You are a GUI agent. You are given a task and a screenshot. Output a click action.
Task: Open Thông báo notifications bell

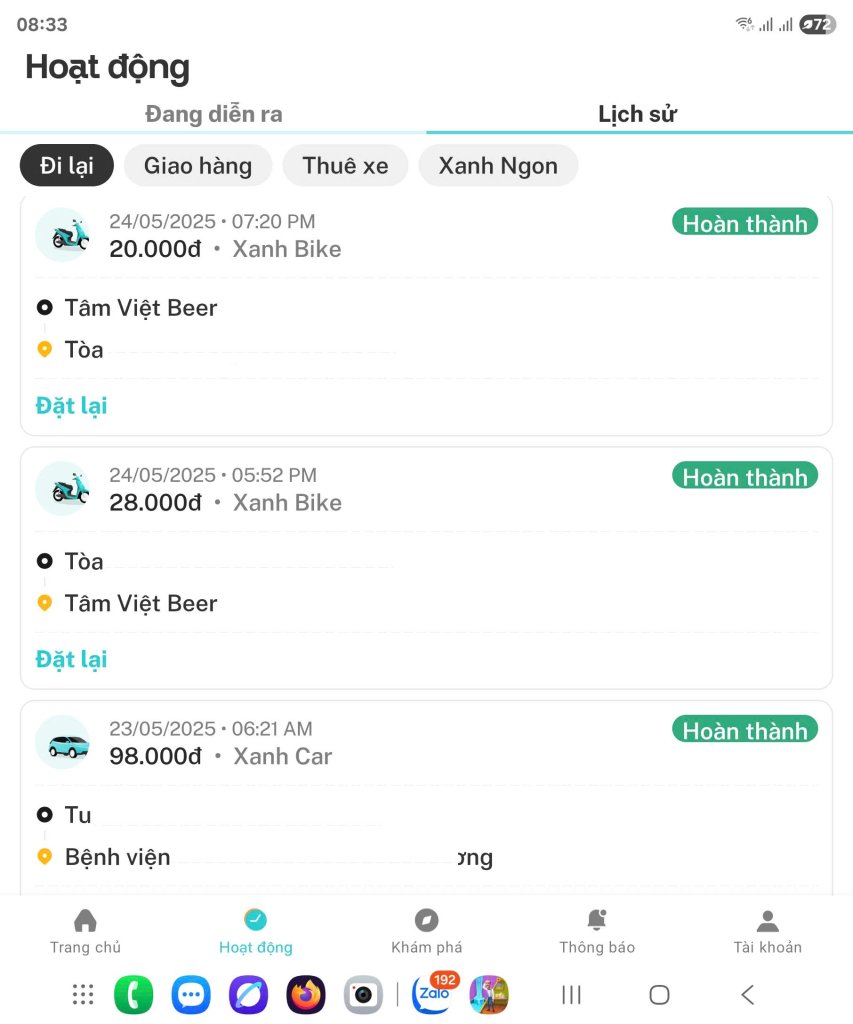596,920
